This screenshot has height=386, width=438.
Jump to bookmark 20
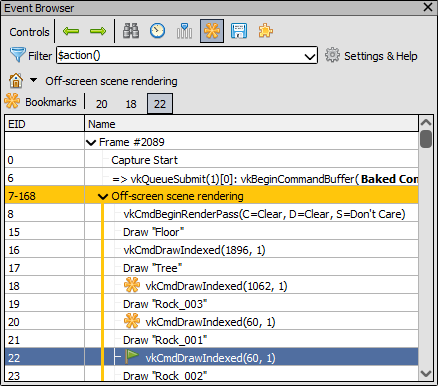[102, 104]
